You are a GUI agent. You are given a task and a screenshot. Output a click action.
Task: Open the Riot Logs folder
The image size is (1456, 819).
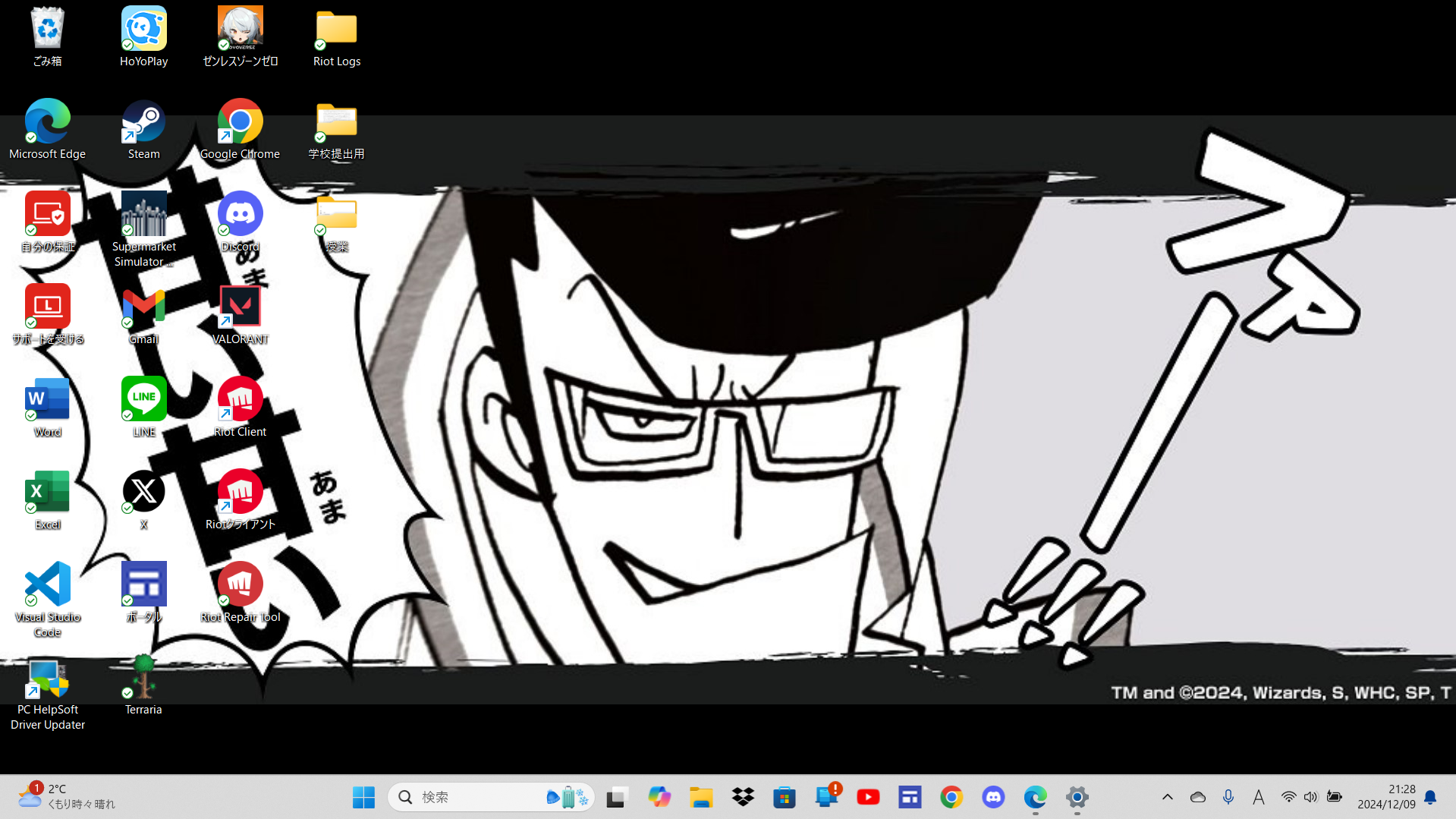click(336, 27)
